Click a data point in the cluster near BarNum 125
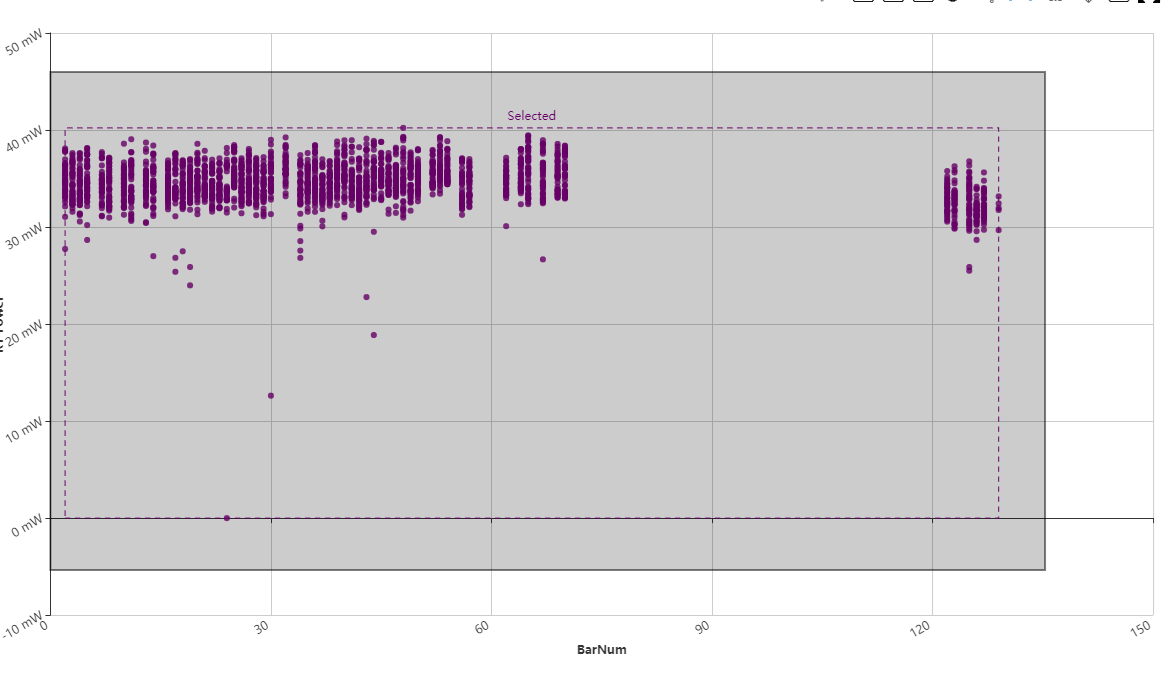This screenshot has height=676, width=1170. click(x=955, y=190)
